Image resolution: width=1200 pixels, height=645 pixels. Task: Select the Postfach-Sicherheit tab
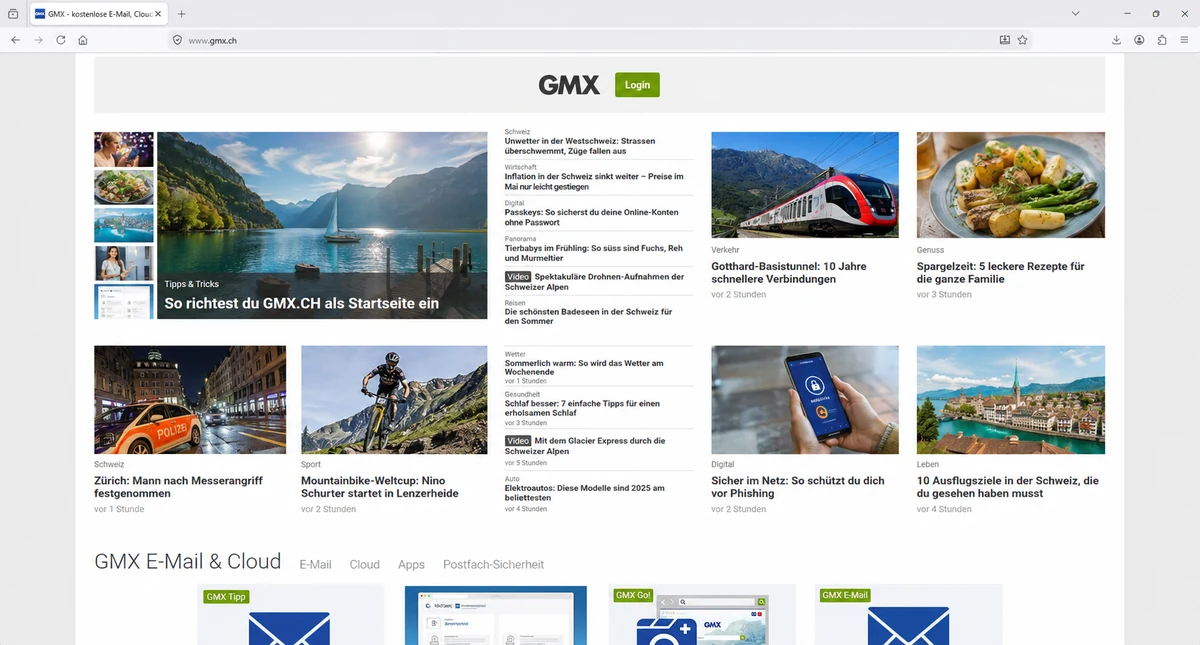[494, 565]
